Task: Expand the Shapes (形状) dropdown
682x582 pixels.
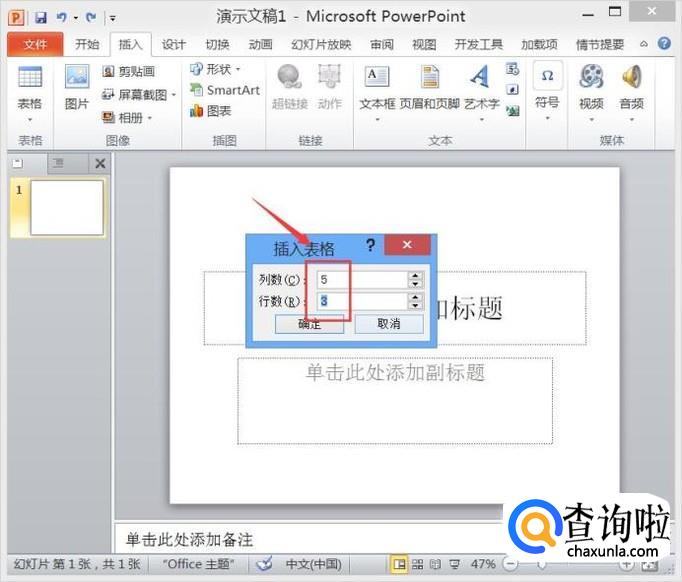Action: [216, 69]
